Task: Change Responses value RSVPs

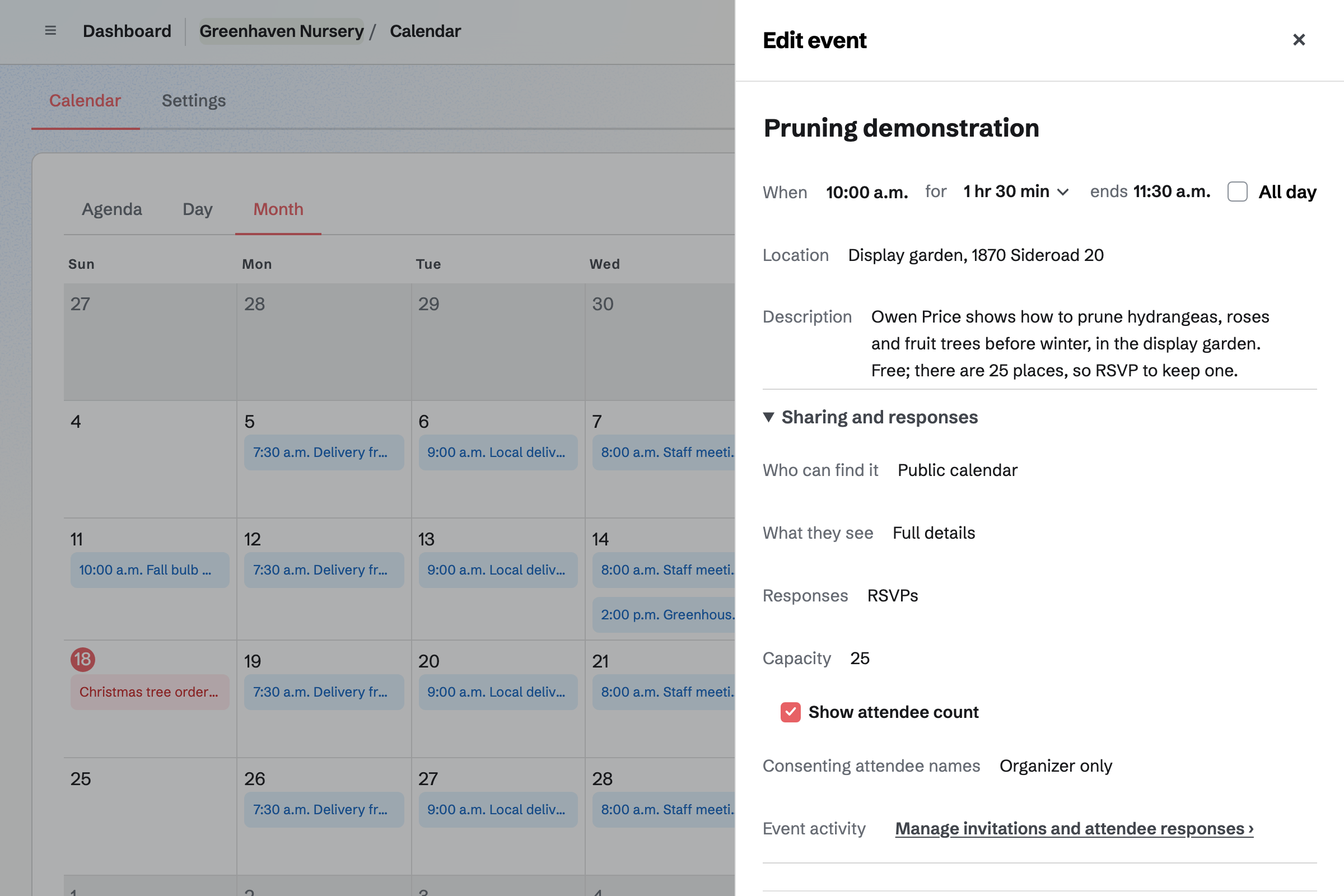Action: [892, 595]
